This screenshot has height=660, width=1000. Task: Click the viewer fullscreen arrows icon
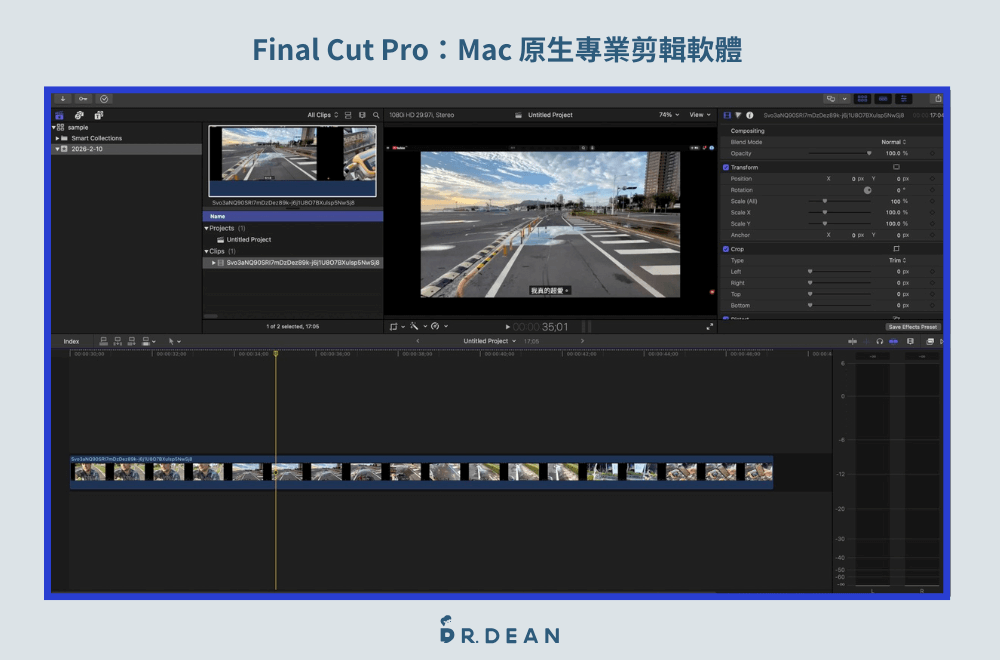tap(709, 327)
